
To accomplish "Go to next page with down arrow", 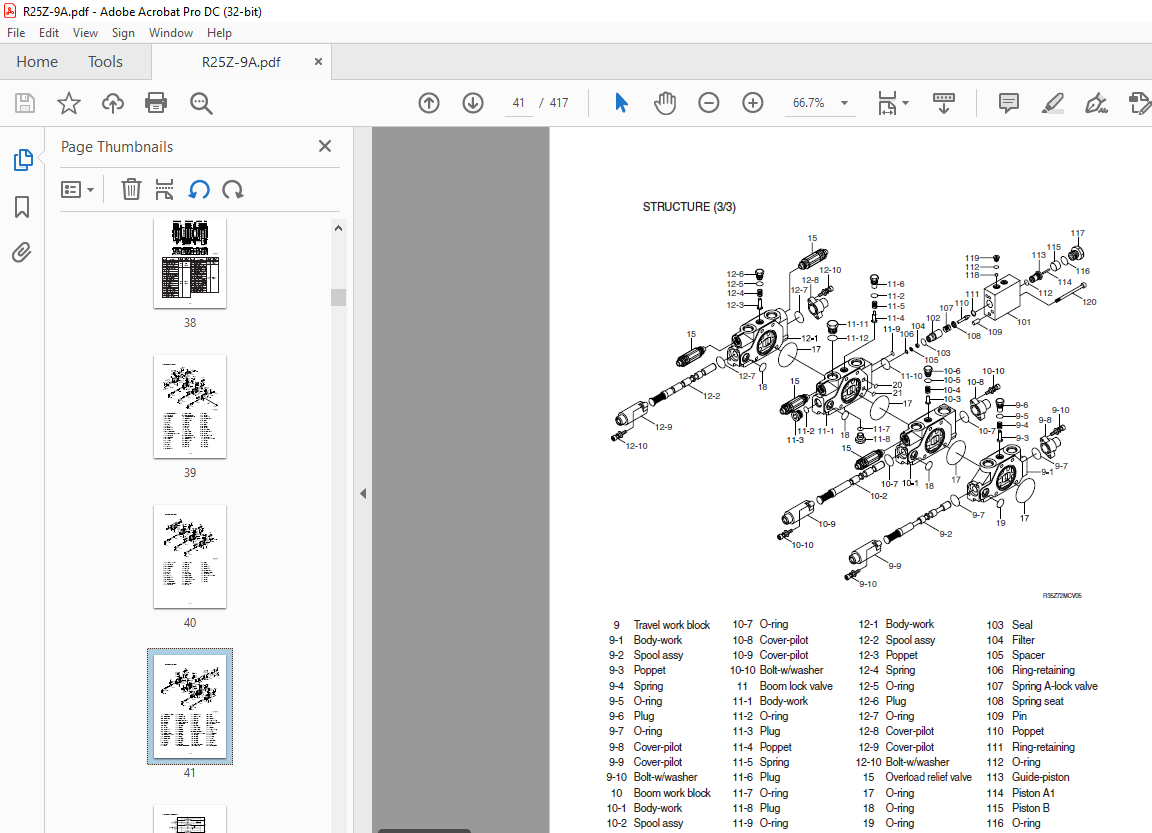I will coord(473,103).
